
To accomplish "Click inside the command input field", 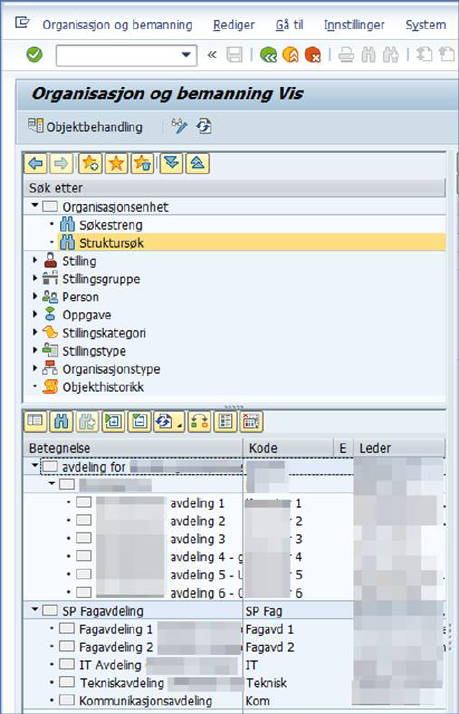I will tap(118, 55).
